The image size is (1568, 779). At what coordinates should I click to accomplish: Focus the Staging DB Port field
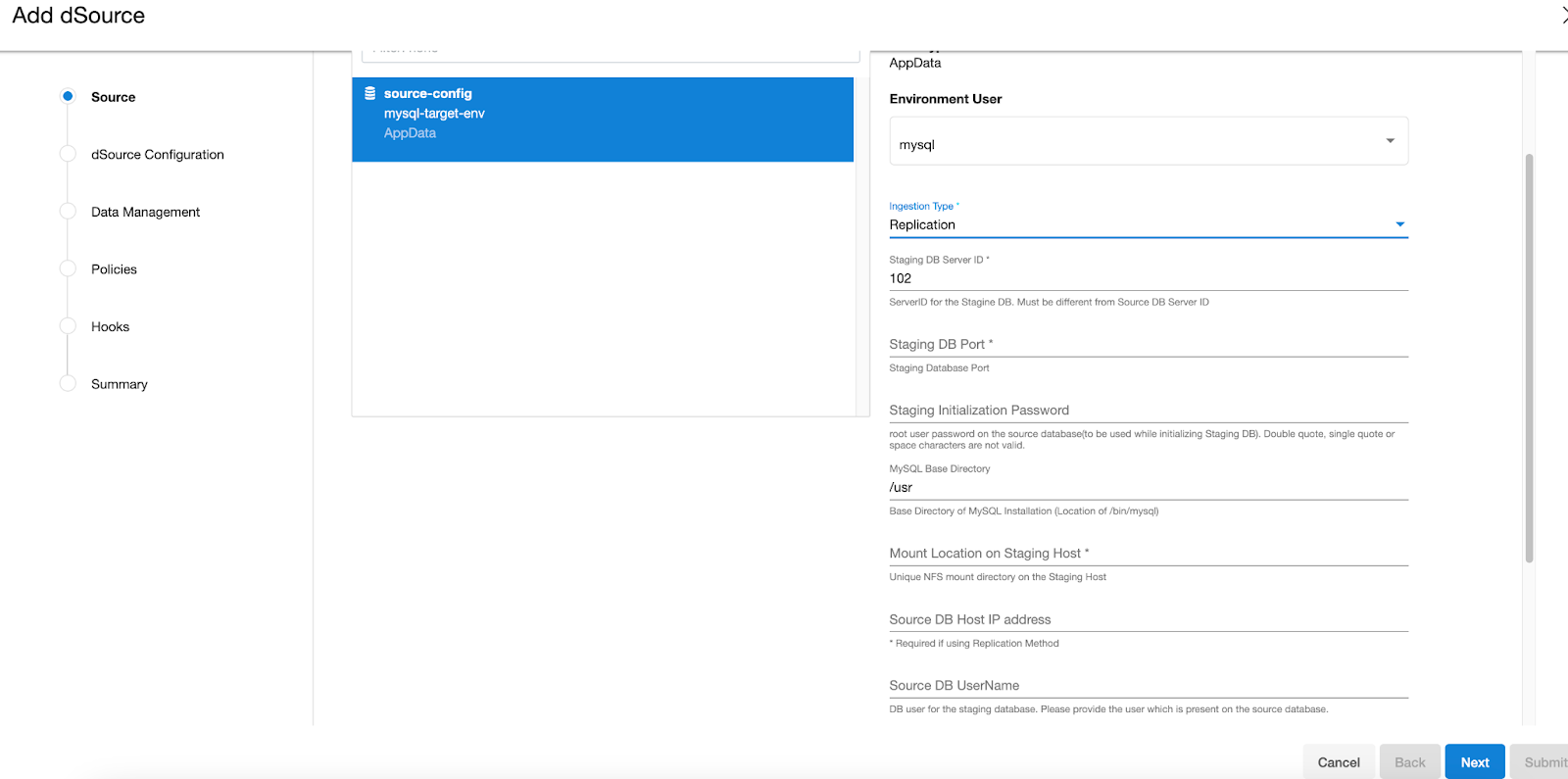pos(1148,344)
